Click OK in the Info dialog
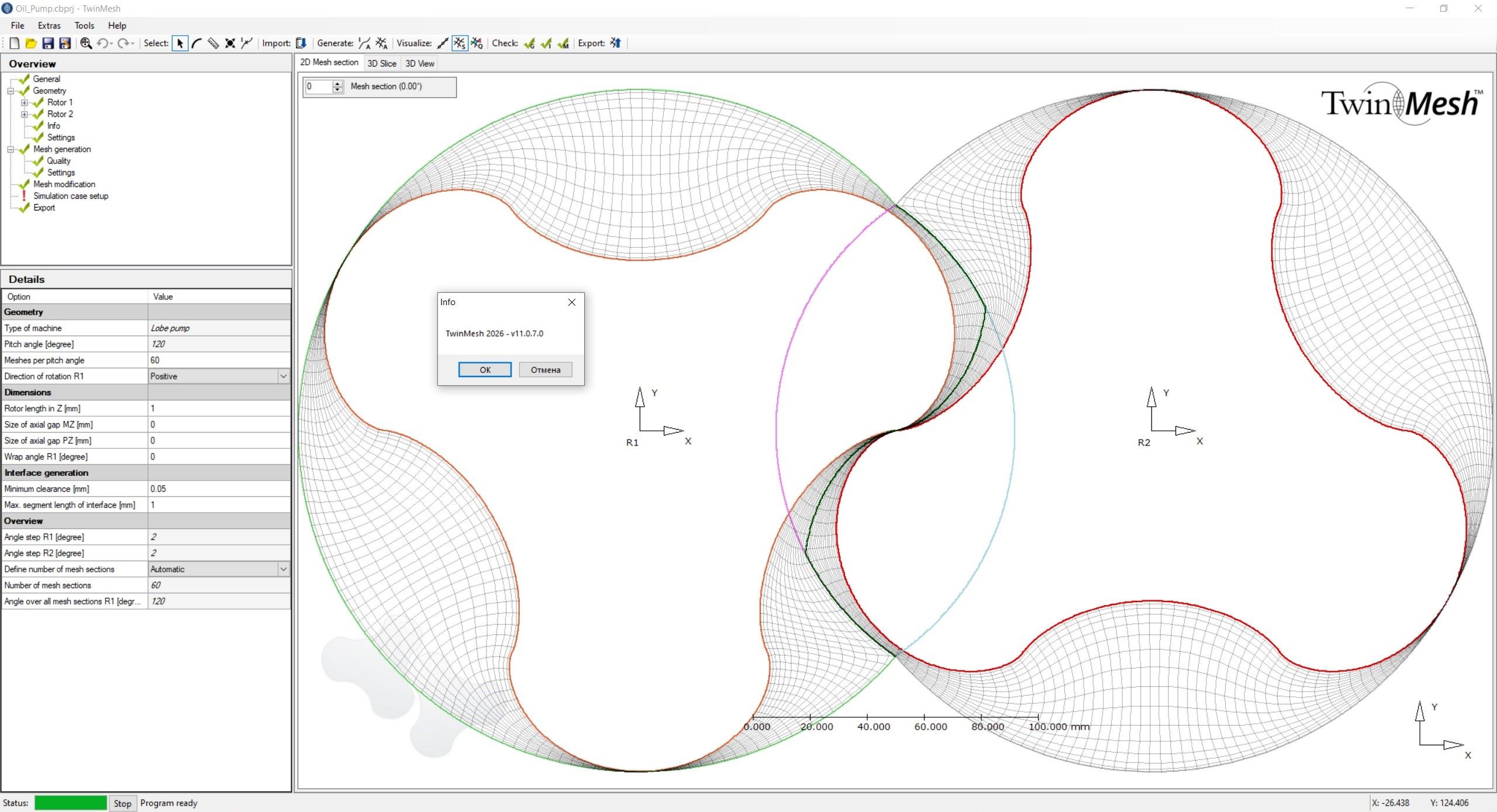This screenshot has width=1497, height=812. pyautogui.click(x=485, y=369)
